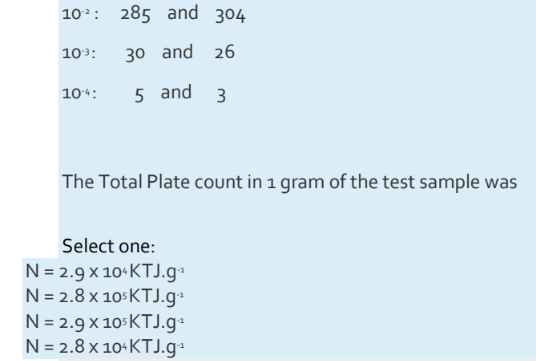The image size is (536, 361).
Task: Choose answer N = 2.8 x 10^4 KTJ.g-1
Action: [x=105, y=347]
